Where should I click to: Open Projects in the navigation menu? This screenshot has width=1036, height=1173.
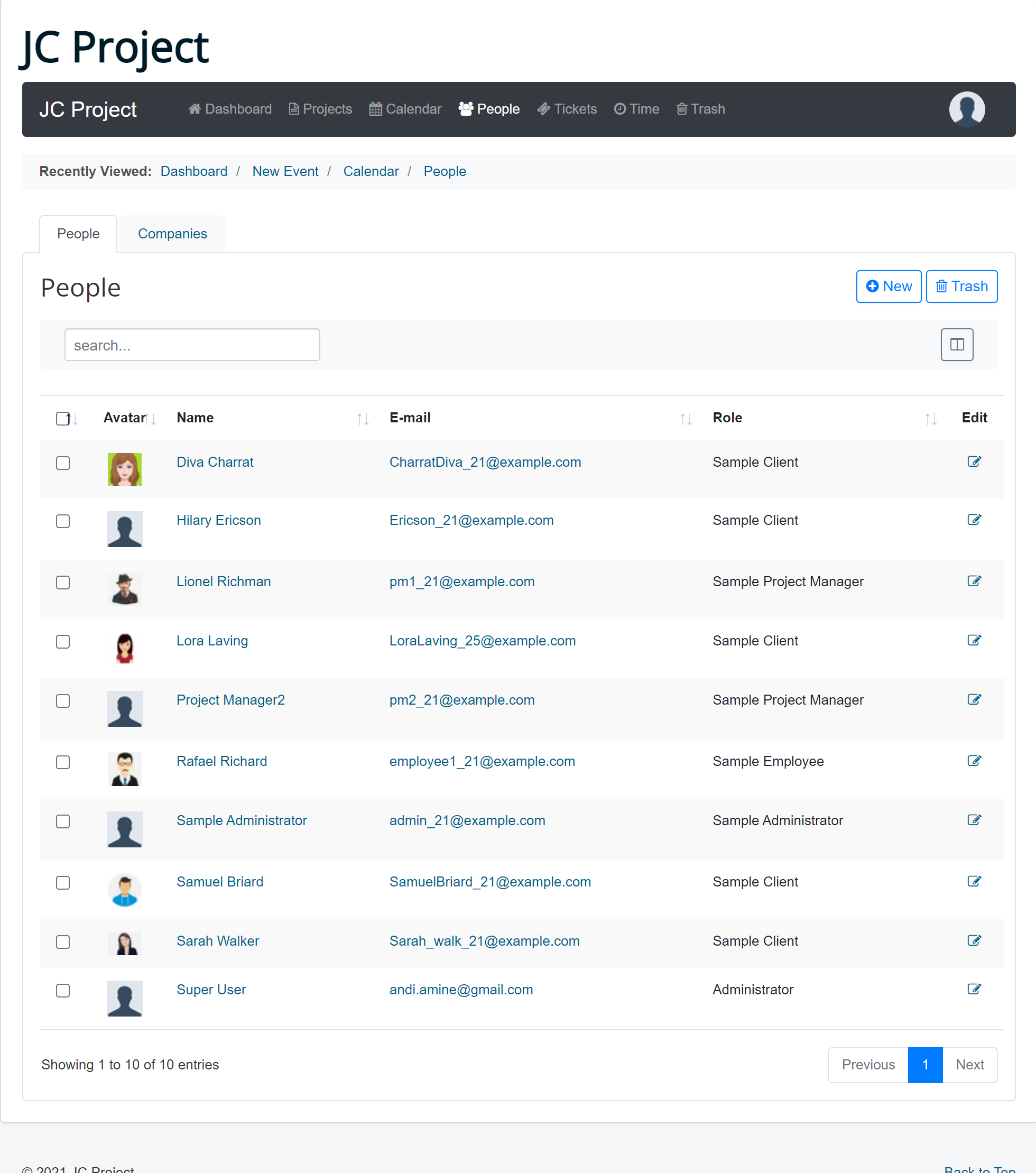(x=320, y=109)
